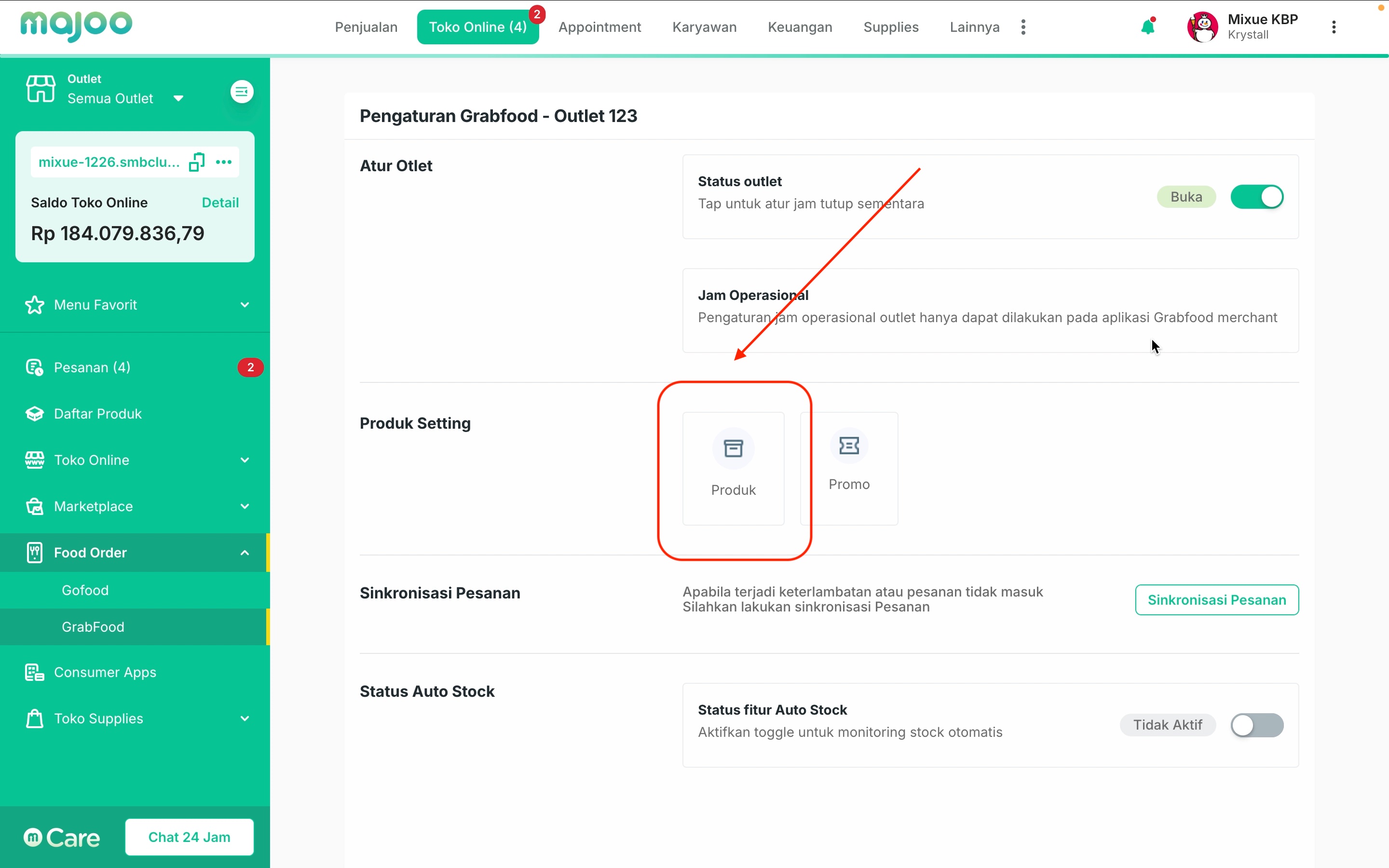Click the Food Order utensils icon
The height and width of the screenshot is (868, 1389).
coord(34,553)
